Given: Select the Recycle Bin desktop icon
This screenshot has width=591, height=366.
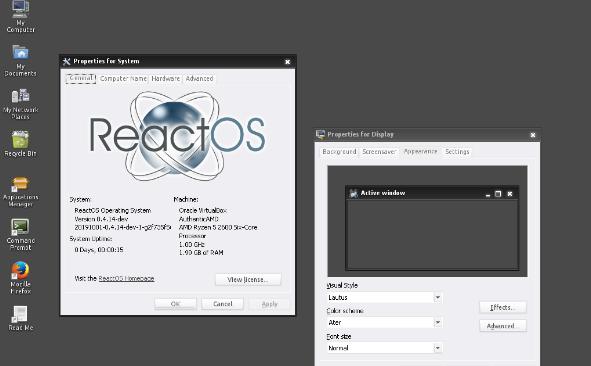Looking at the screenshot, I should pos(20,144).
